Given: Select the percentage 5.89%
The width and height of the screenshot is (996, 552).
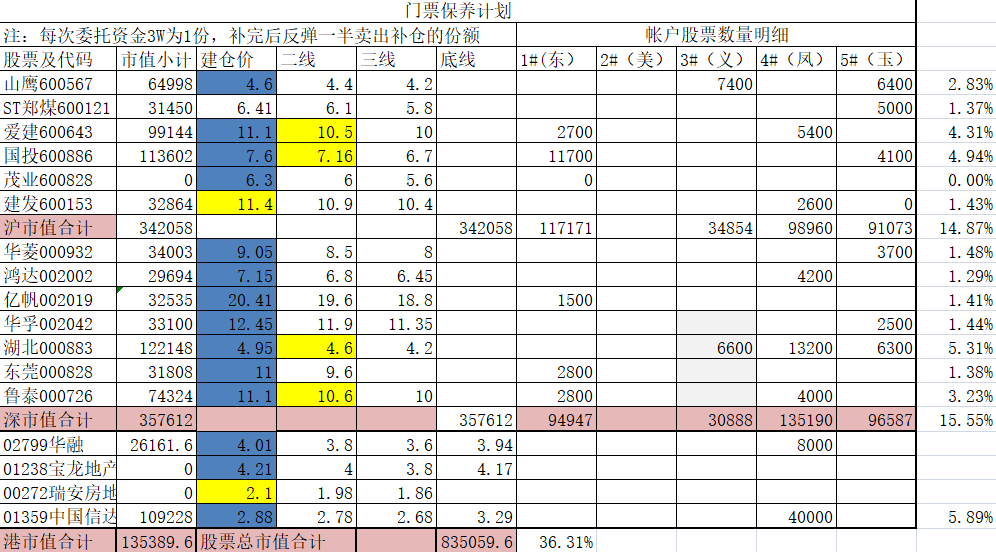Looking at the screenshot, I should click(x=956, y=517).
